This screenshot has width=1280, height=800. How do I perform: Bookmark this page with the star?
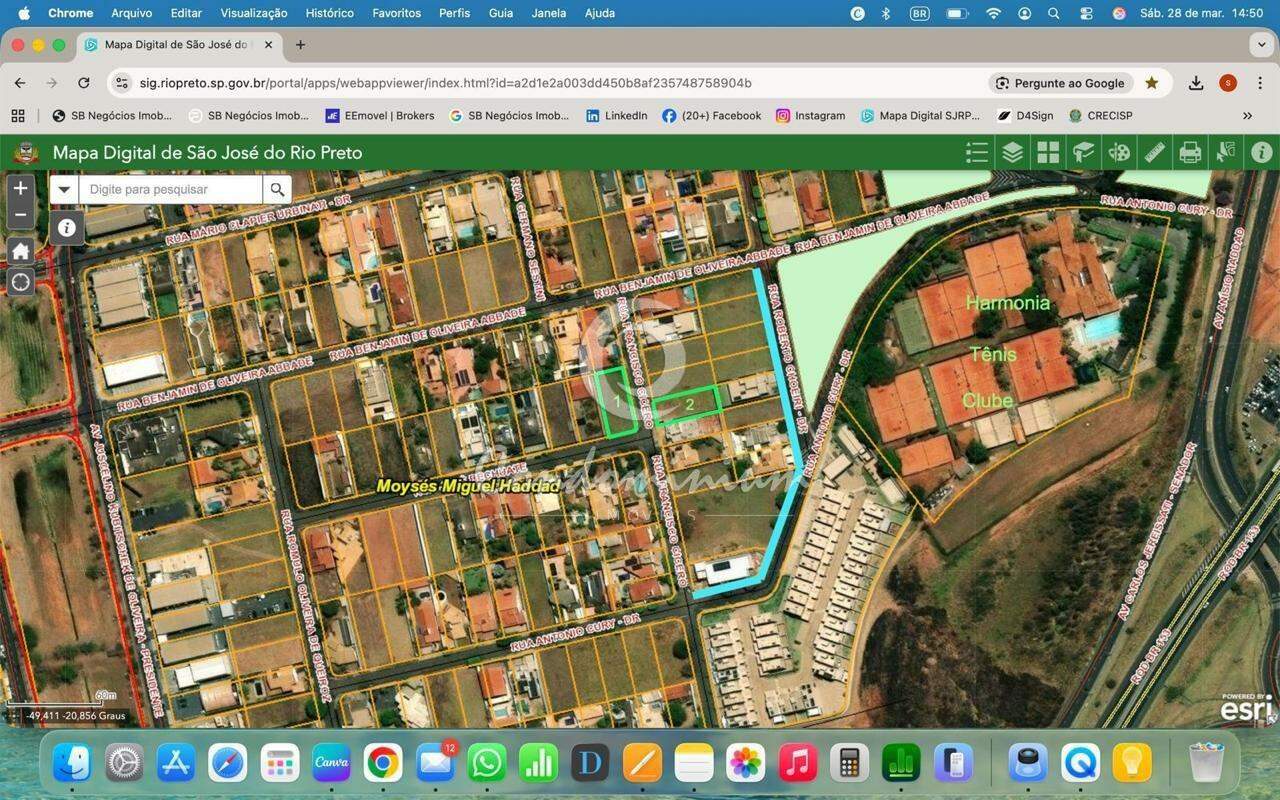coord(1152,83)
